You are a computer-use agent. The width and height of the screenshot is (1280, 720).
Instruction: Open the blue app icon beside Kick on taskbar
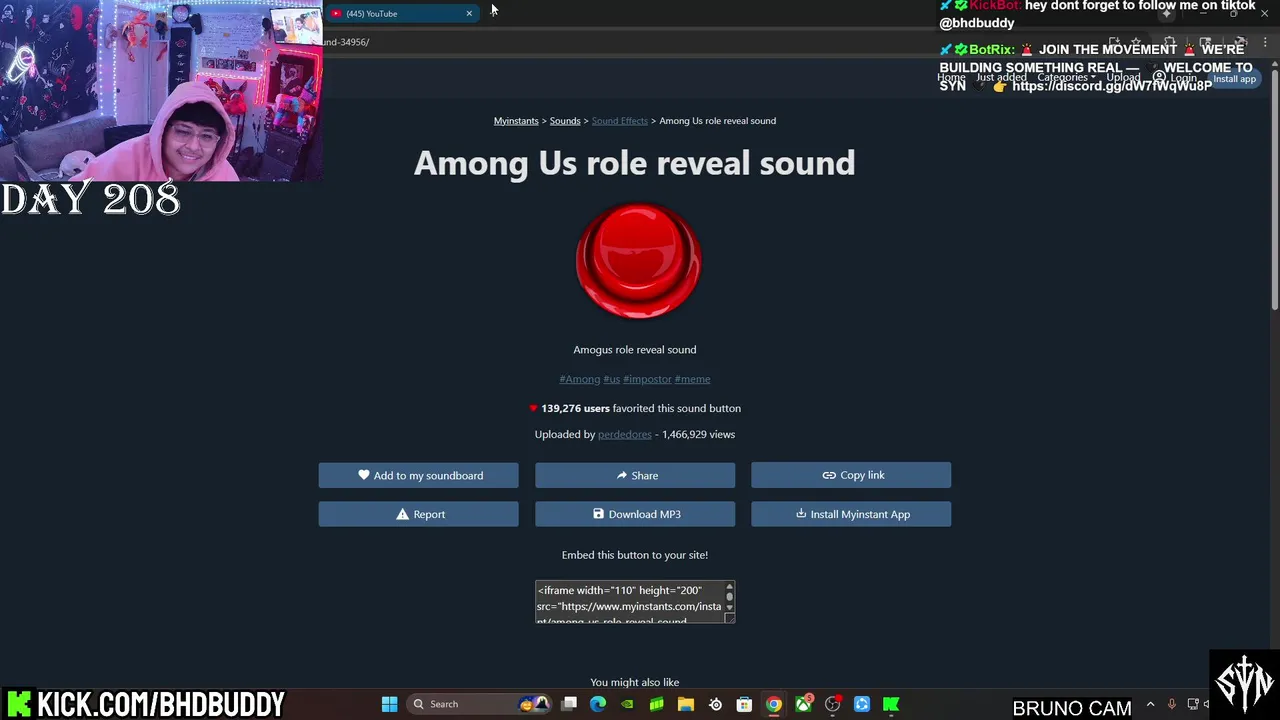862,704
